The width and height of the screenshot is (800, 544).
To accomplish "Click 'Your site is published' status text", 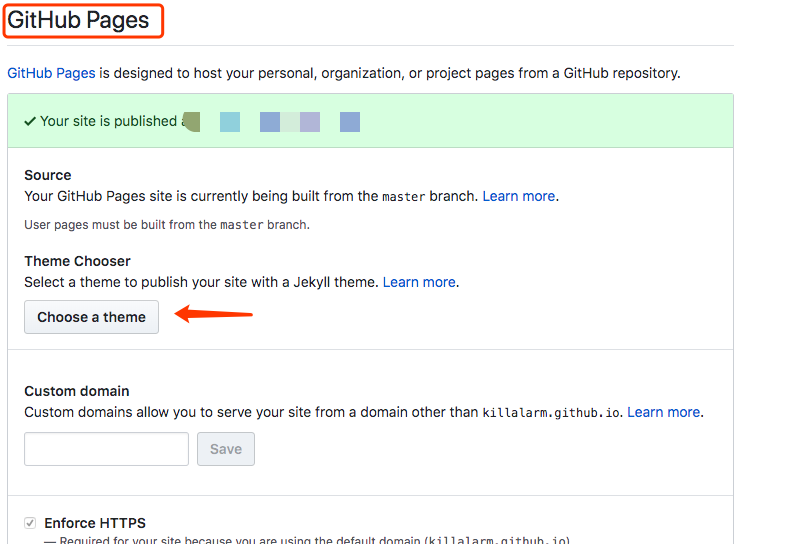I will 108,121.
